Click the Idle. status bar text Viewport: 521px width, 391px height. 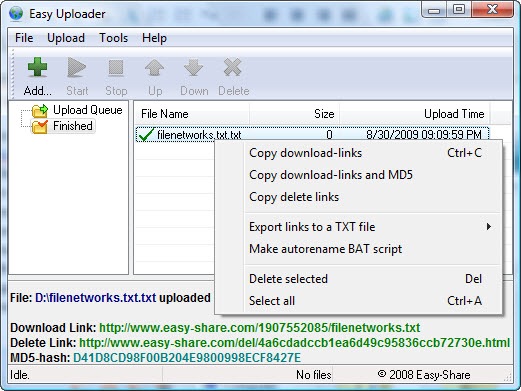tap(20, 375)
